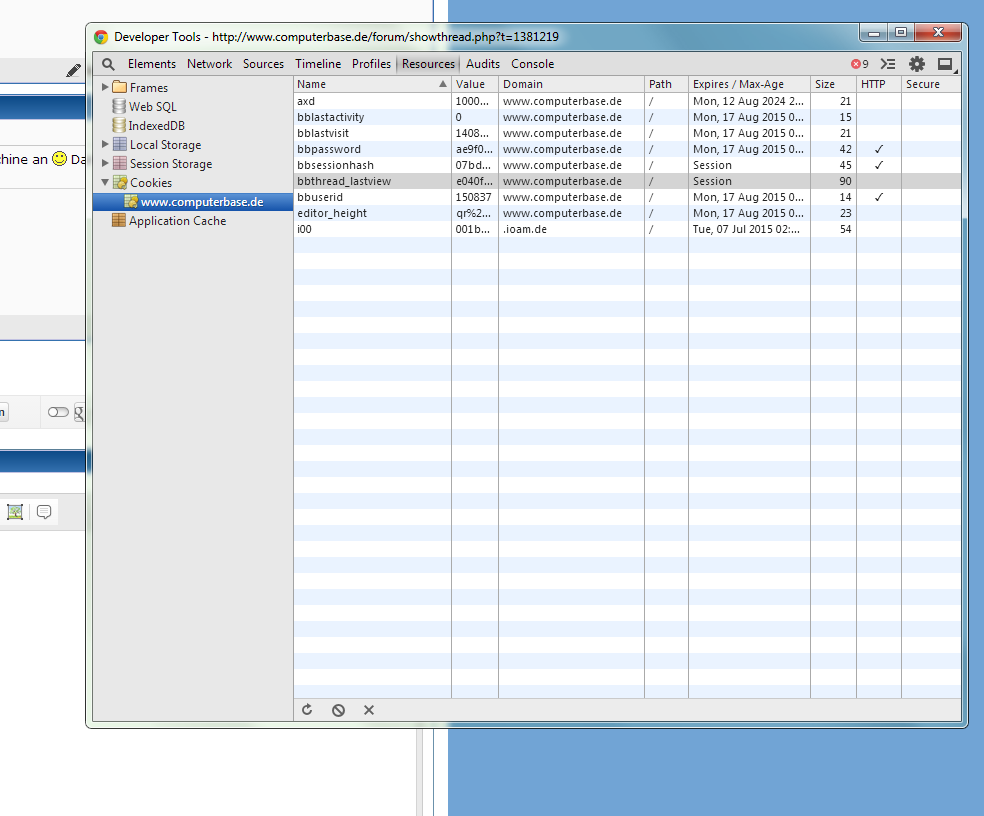Open the Audits tab

[x=483, y=64]
